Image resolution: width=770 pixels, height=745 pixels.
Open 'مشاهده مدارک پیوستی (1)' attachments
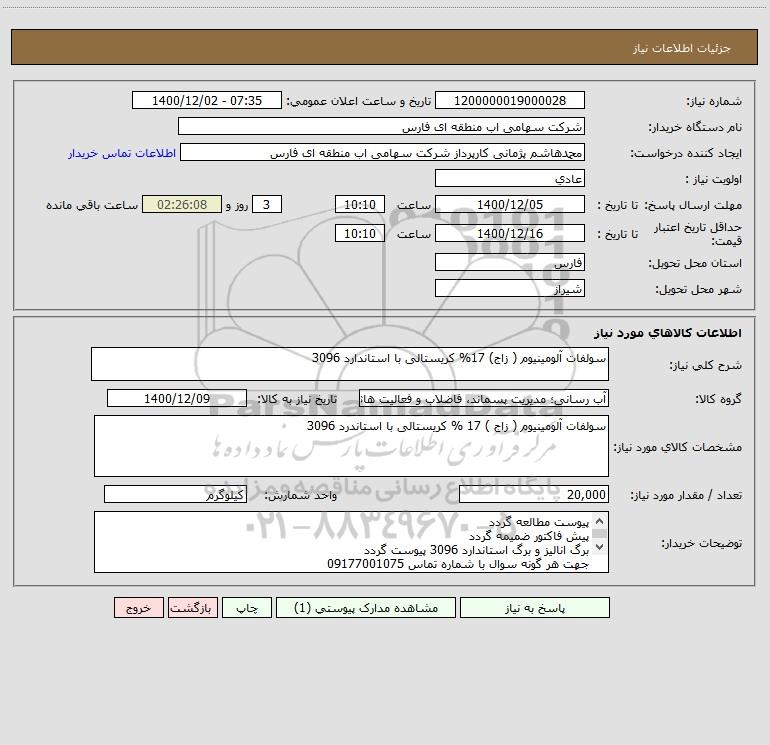(366, 608)
